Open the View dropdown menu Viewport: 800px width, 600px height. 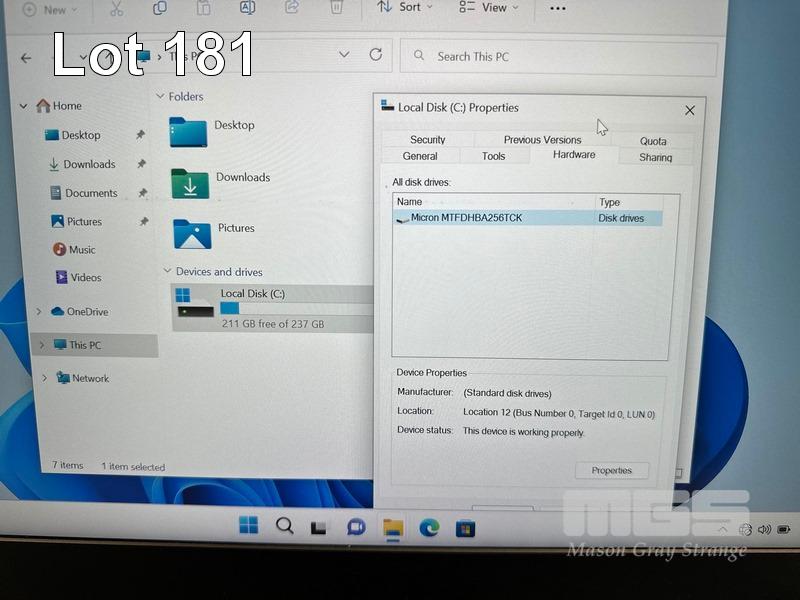(x=488, y=7)
